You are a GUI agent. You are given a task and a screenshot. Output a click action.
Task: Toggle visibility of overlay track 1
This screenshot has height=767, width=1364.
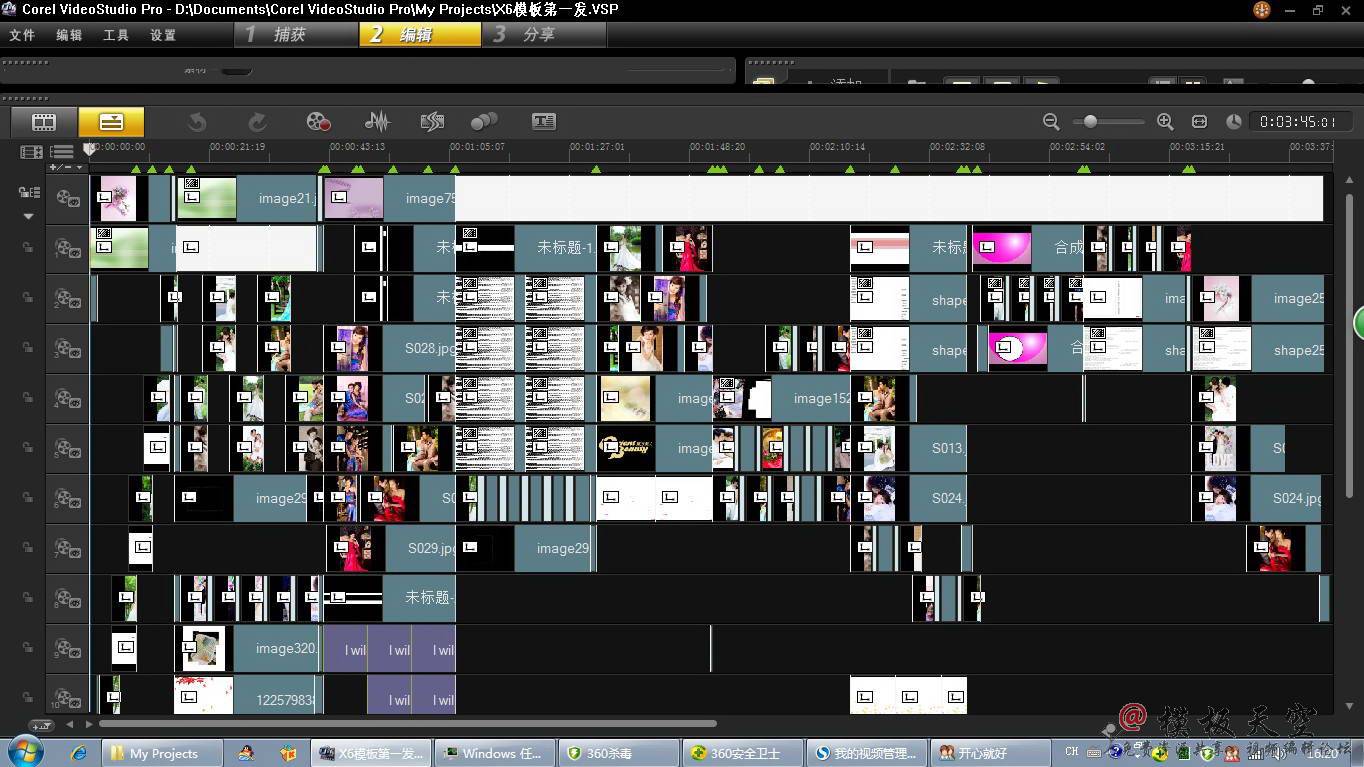(x=67, y=248)
